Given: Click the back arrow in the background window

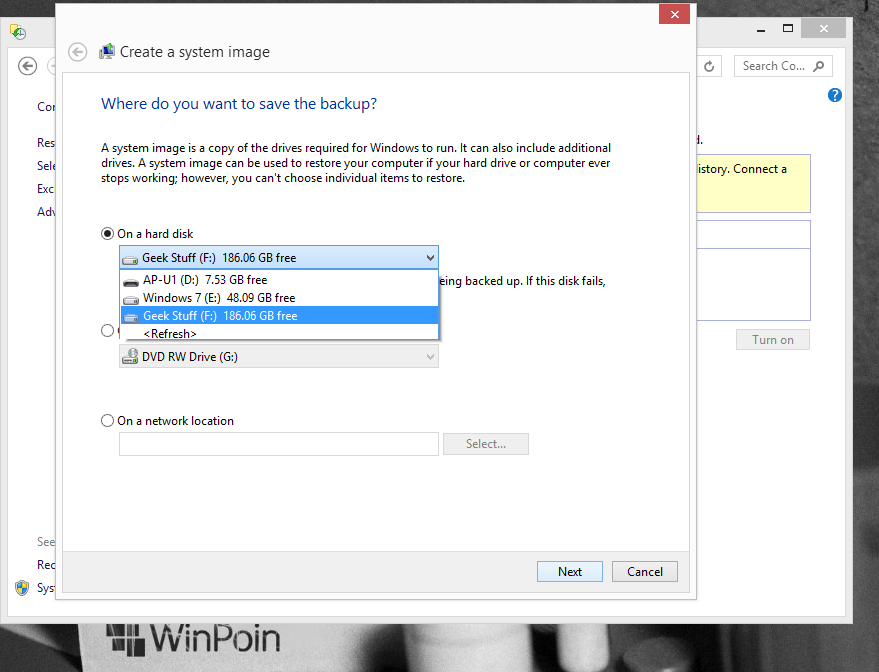Looking at the screenshot, I should pos(28,66).
